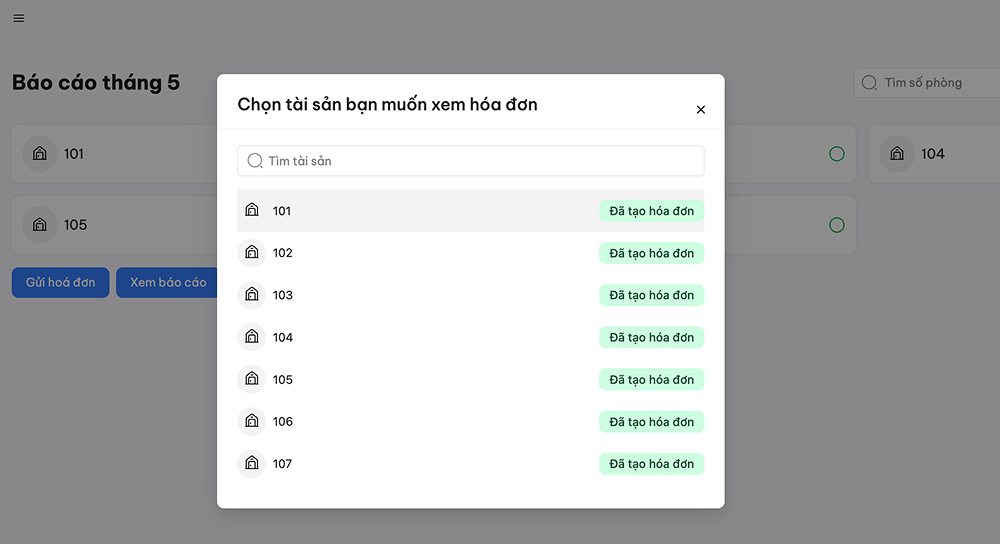Click the 'Tìm tài sản' search field
Screen dimensions: 1000x544
pos(471,161)
